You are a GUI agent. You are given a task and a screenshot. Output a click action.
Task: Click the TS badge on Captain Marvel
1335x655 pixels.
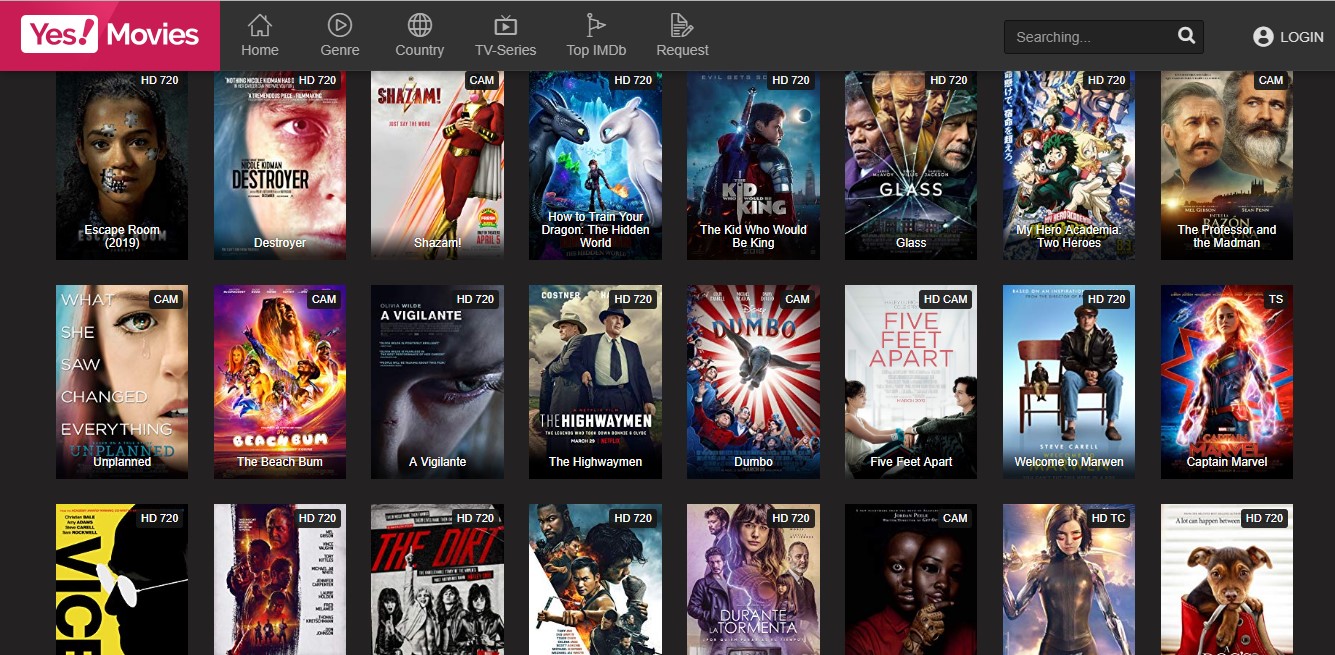1275,299
